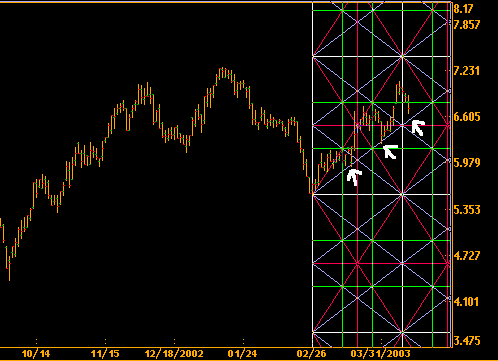Select the 01/24 date axis label
The image size is (498, 361).
(x=242, y=354)
